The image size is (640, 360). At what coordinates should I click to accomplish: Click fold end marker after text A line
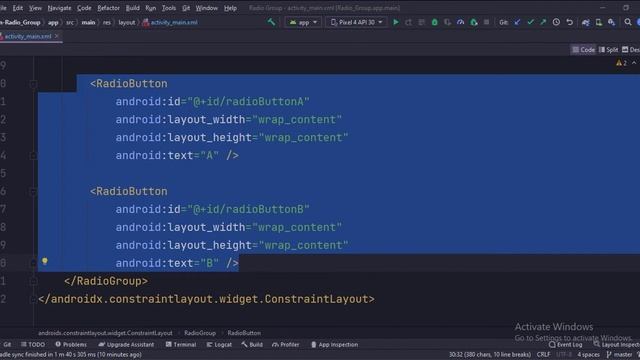pos(33,156)
